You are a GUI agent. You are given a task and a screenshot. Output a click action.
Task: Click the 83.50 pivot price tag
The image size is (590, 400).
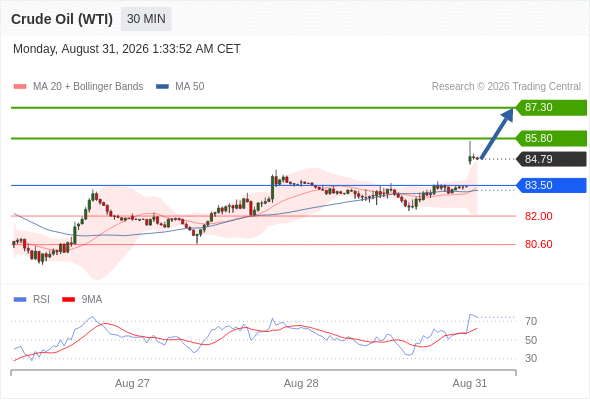[x=551, y=185]
